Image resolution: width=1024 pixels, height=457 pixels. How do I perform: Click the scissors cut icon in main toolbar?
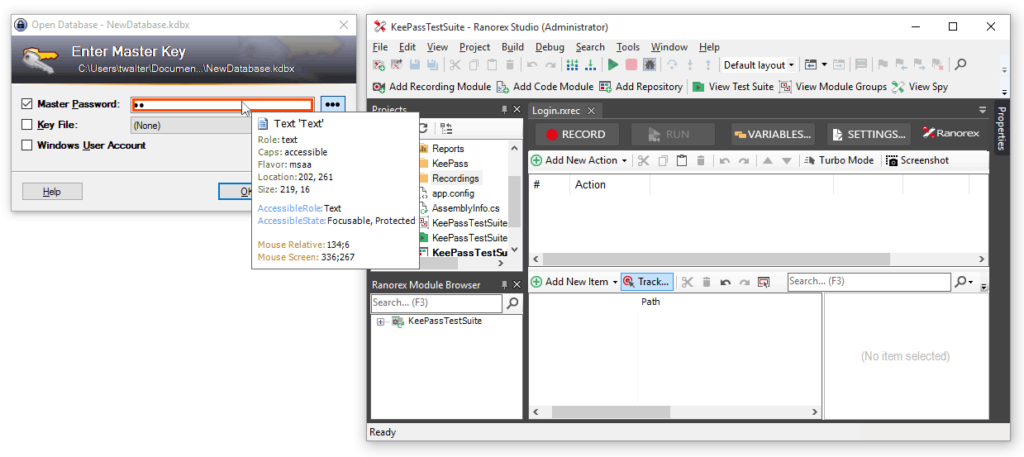[455, 65]
